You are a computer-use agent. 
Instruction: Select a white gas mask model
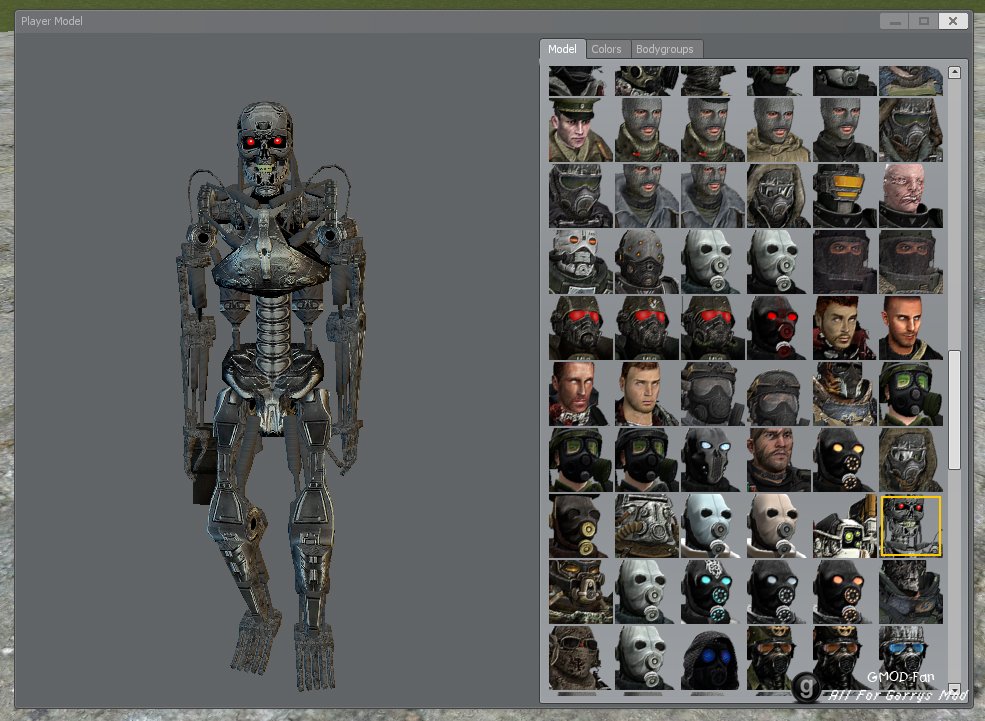click(711, 526)
